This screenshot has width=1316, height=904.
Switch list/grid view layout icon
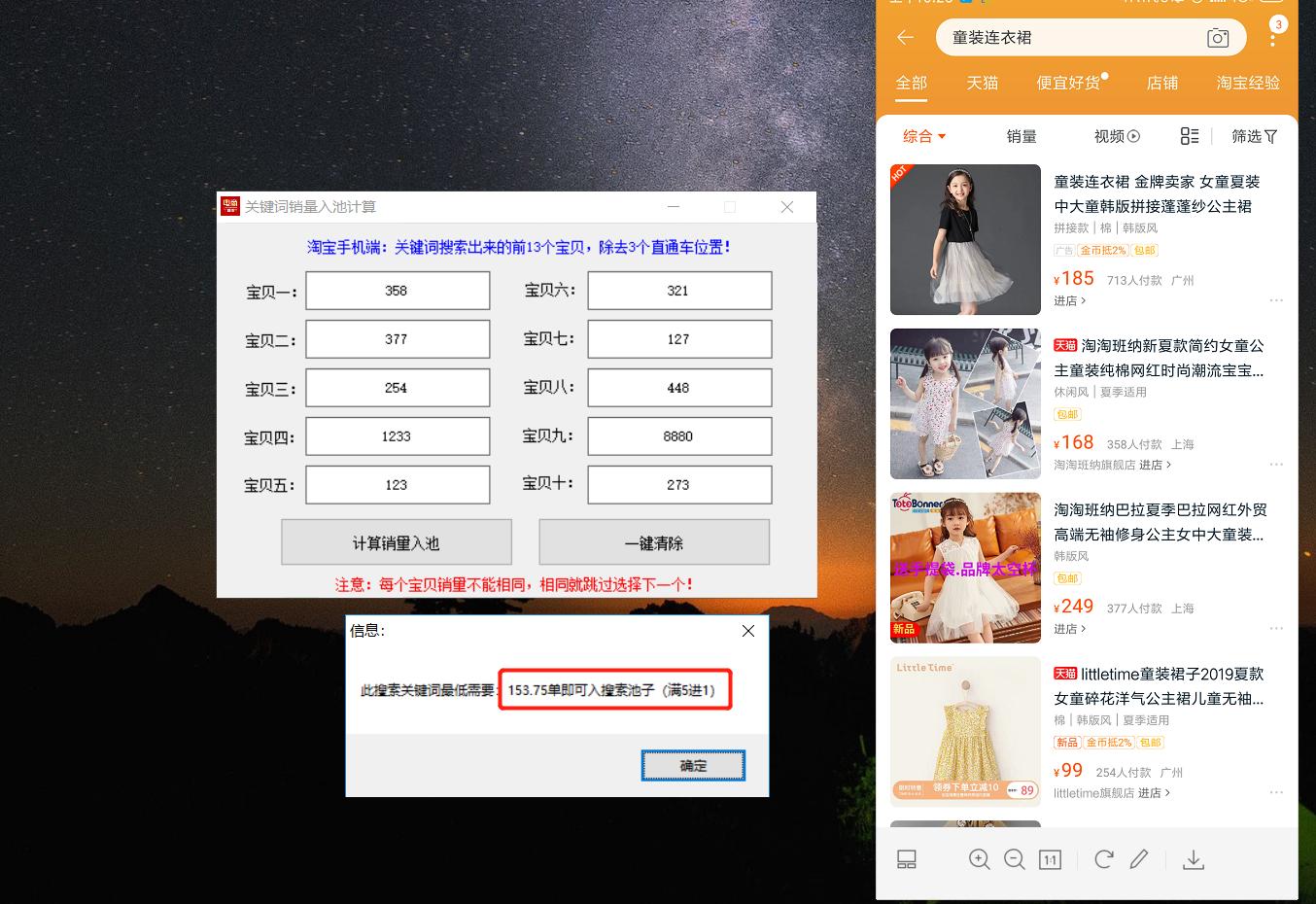click(x=1190, y=136)
